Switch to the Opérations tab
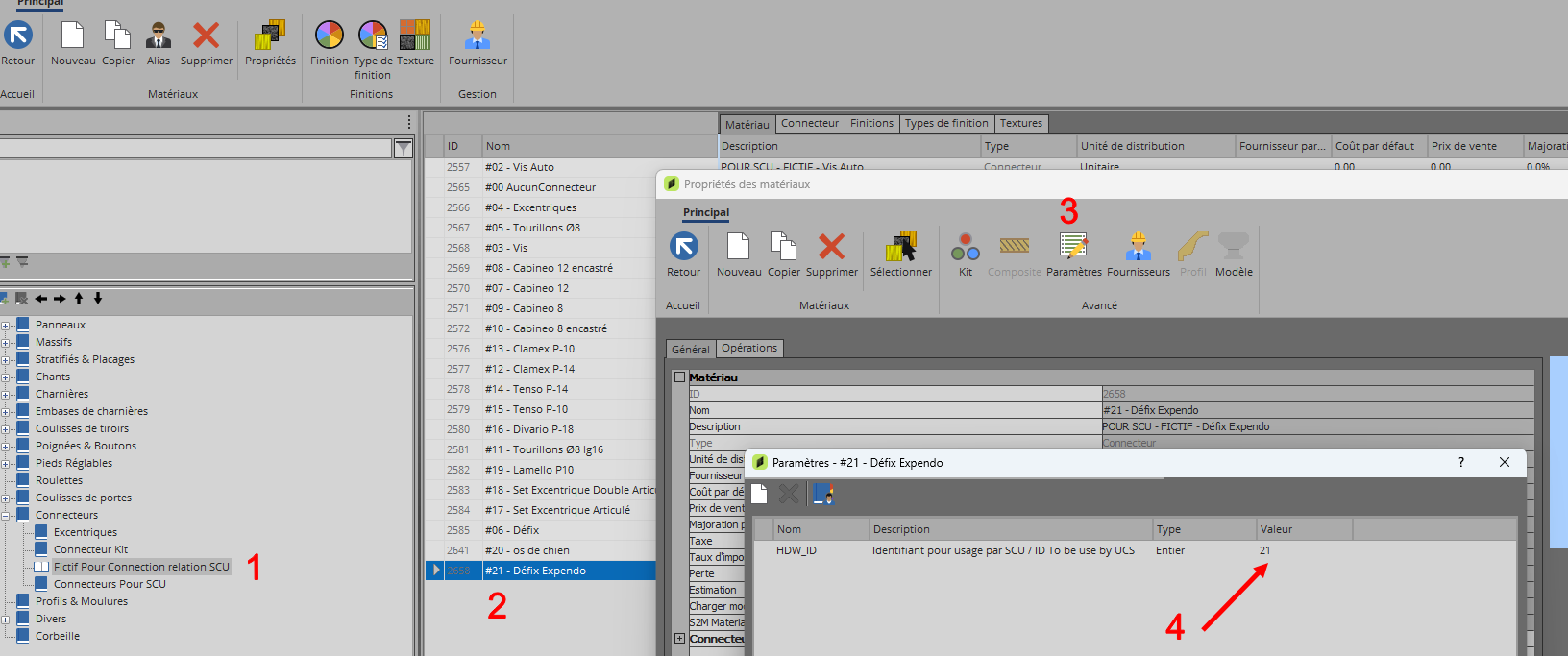Image resolution: width=1568 pixels, height=656 pixels. (749, 348)
